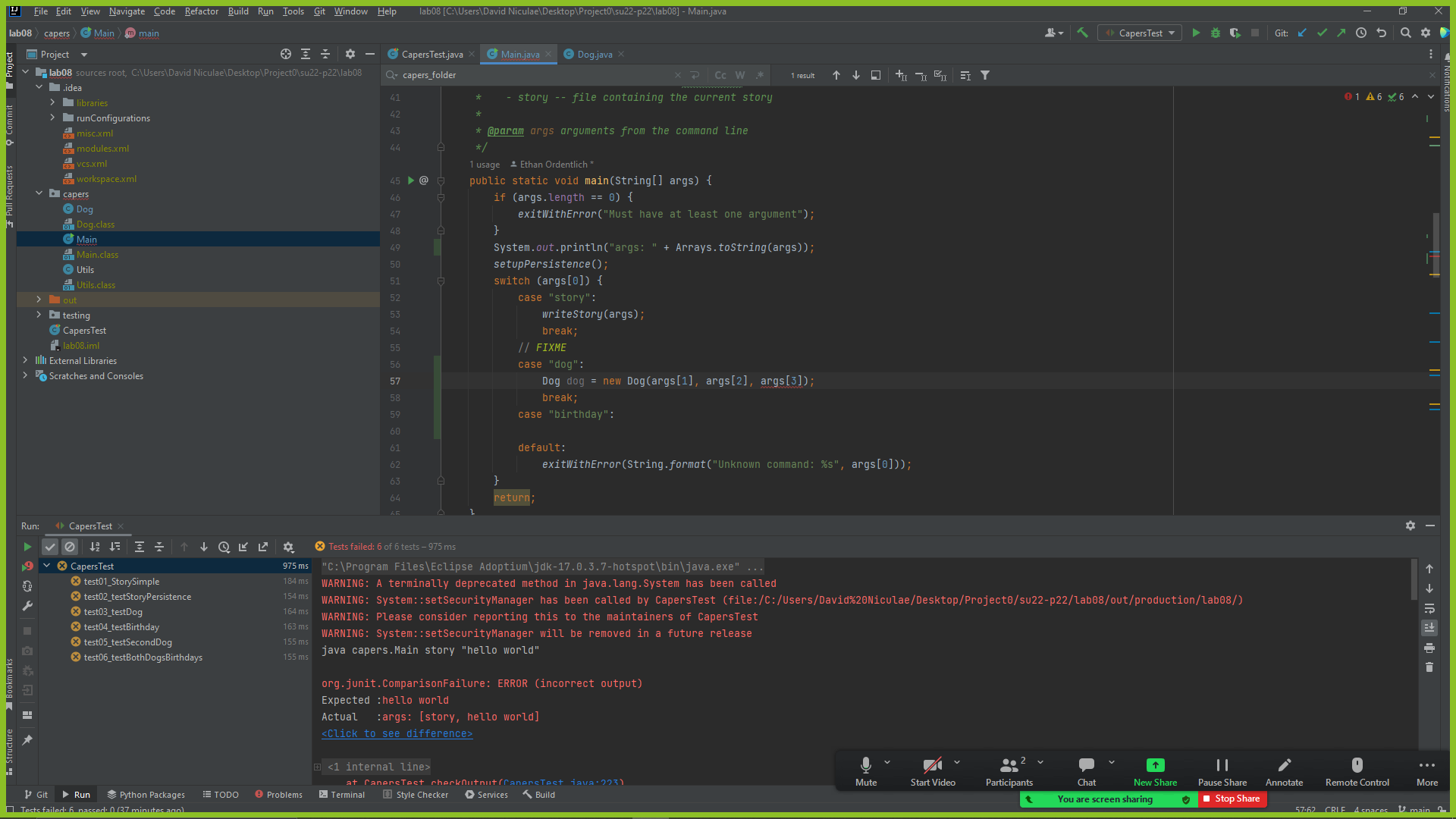Click the Search Everywhere magnifier icon

point(1405,33)
